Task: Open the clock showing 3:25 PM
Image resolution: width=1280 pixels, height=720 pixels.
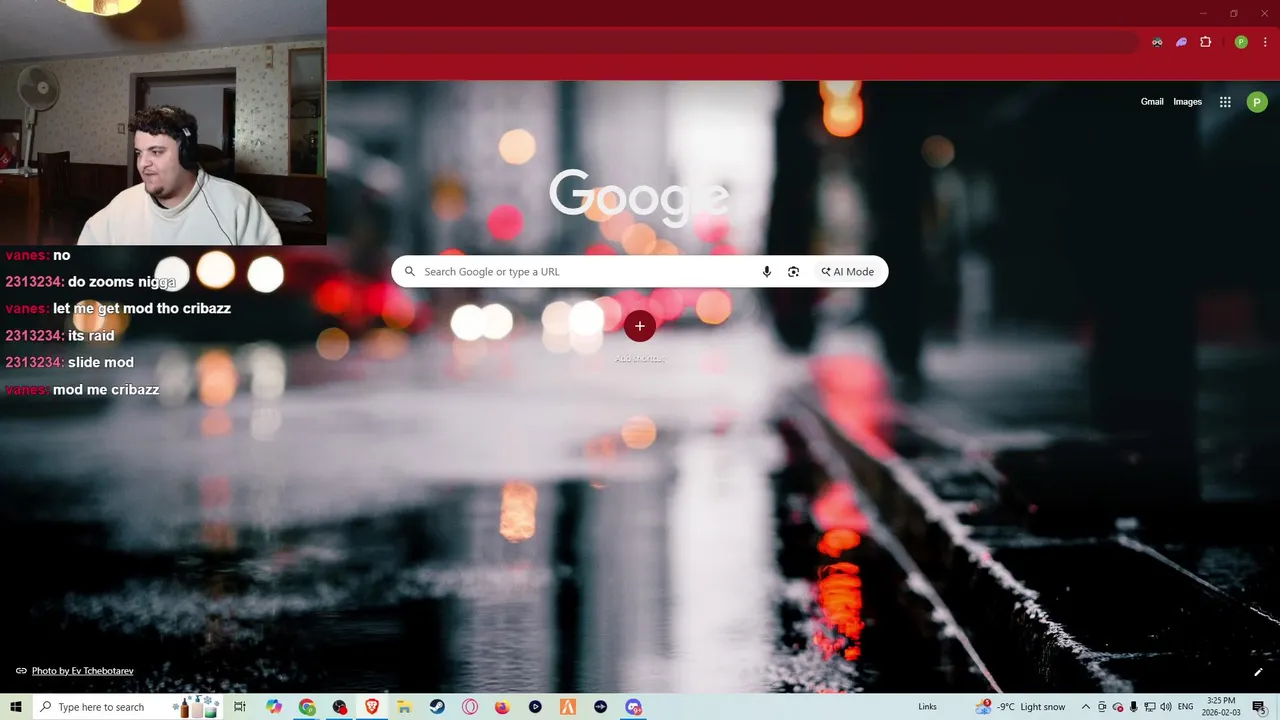Action: click(x=1221, y=707)
